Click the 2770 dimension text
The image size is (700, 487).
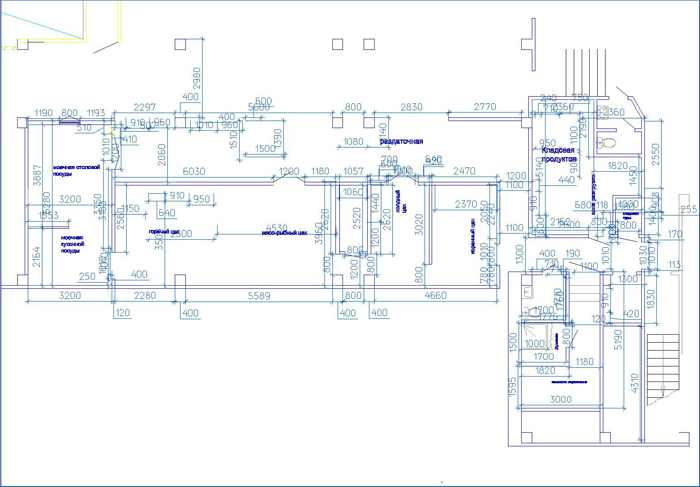485,107
